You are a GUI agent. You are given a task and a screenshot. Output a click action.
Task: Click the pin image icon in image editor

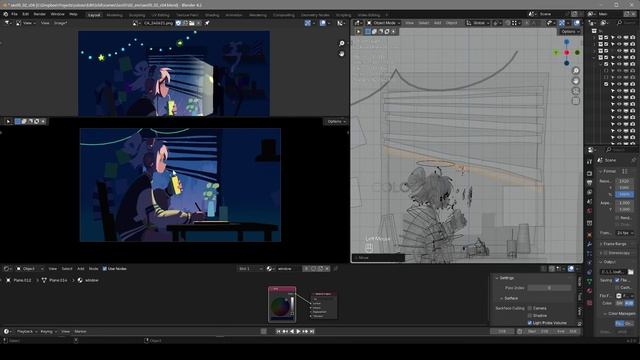207,23
